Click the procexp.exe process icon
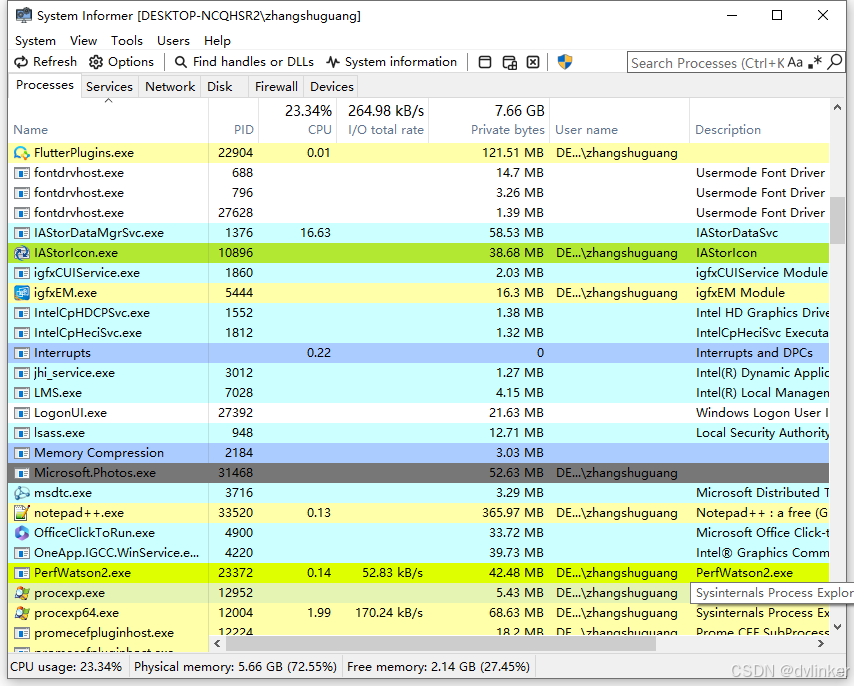The height and width of the screenshot is (686, 854). point(22,593)
